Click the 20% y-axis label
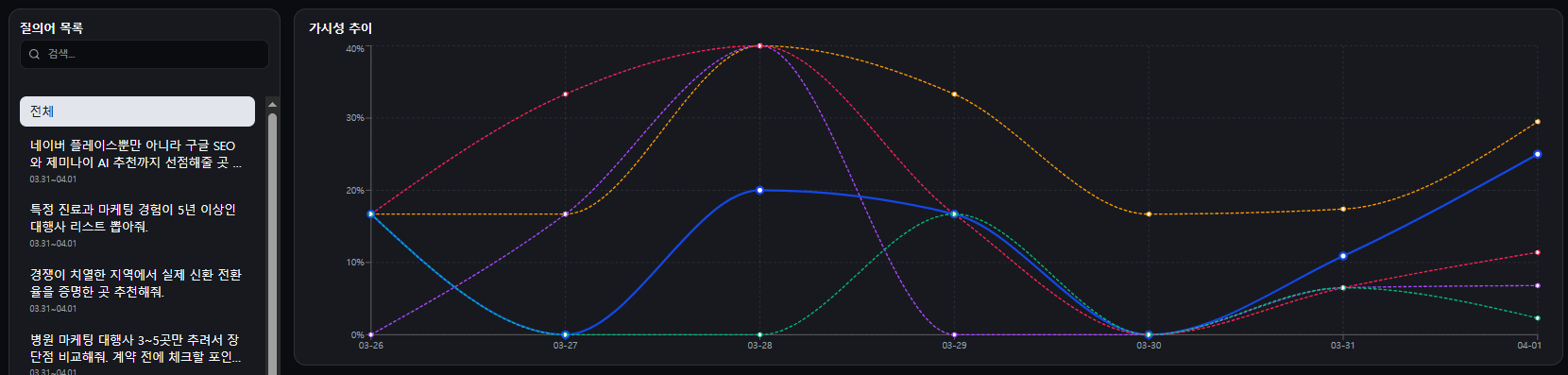The image size is (1568, 375). coord(354,191)
